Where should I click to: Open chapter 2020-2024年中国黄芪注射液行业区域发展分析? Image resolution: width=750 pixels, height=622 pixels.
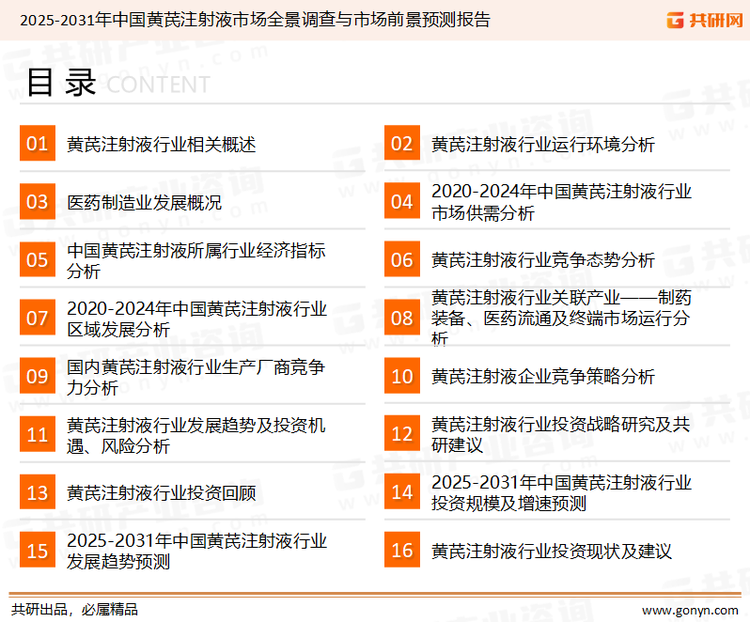click(197, 319)
